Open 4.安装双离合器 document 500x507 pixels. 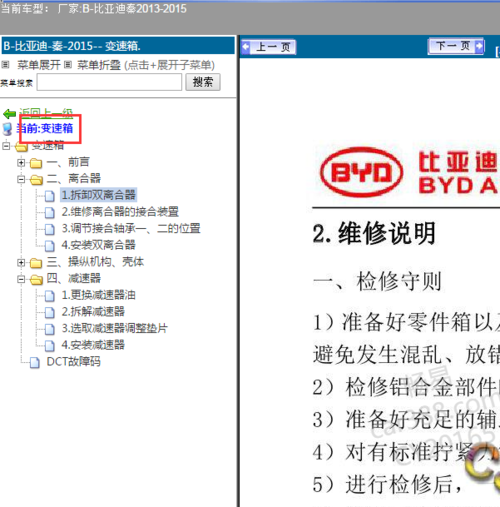click(x=98, y=245)
